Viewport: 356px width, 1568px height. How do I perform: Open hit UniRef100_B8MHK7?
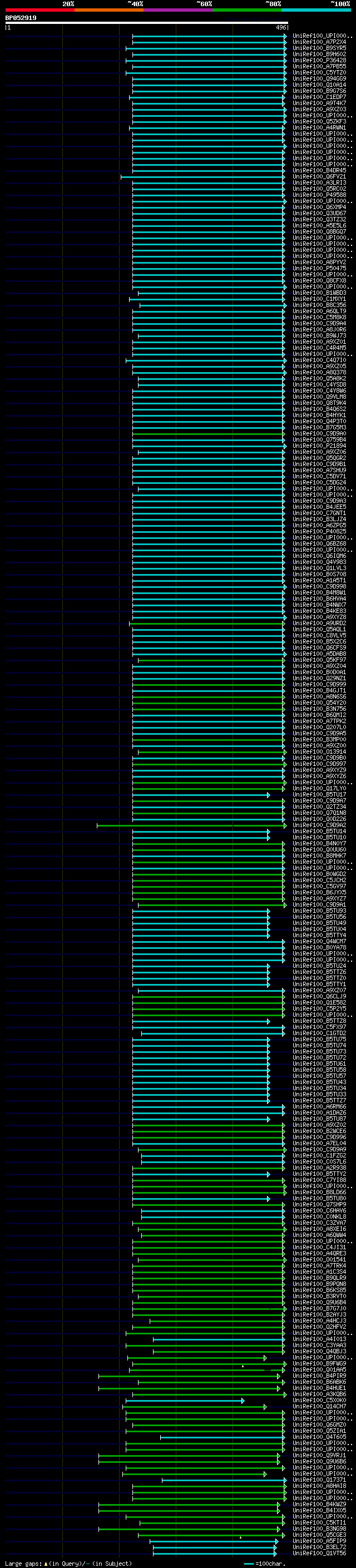coord(319,856)
